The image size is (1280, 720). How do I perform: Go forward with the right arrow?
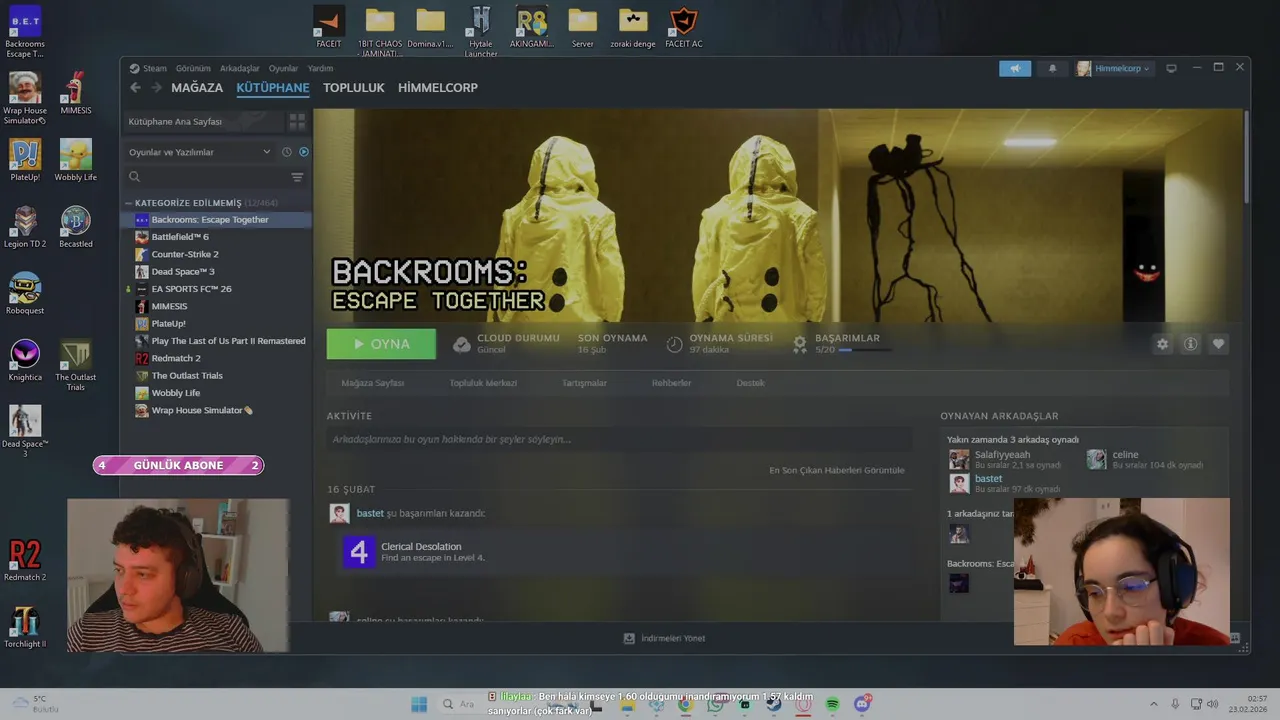click(x=156, y=88)
